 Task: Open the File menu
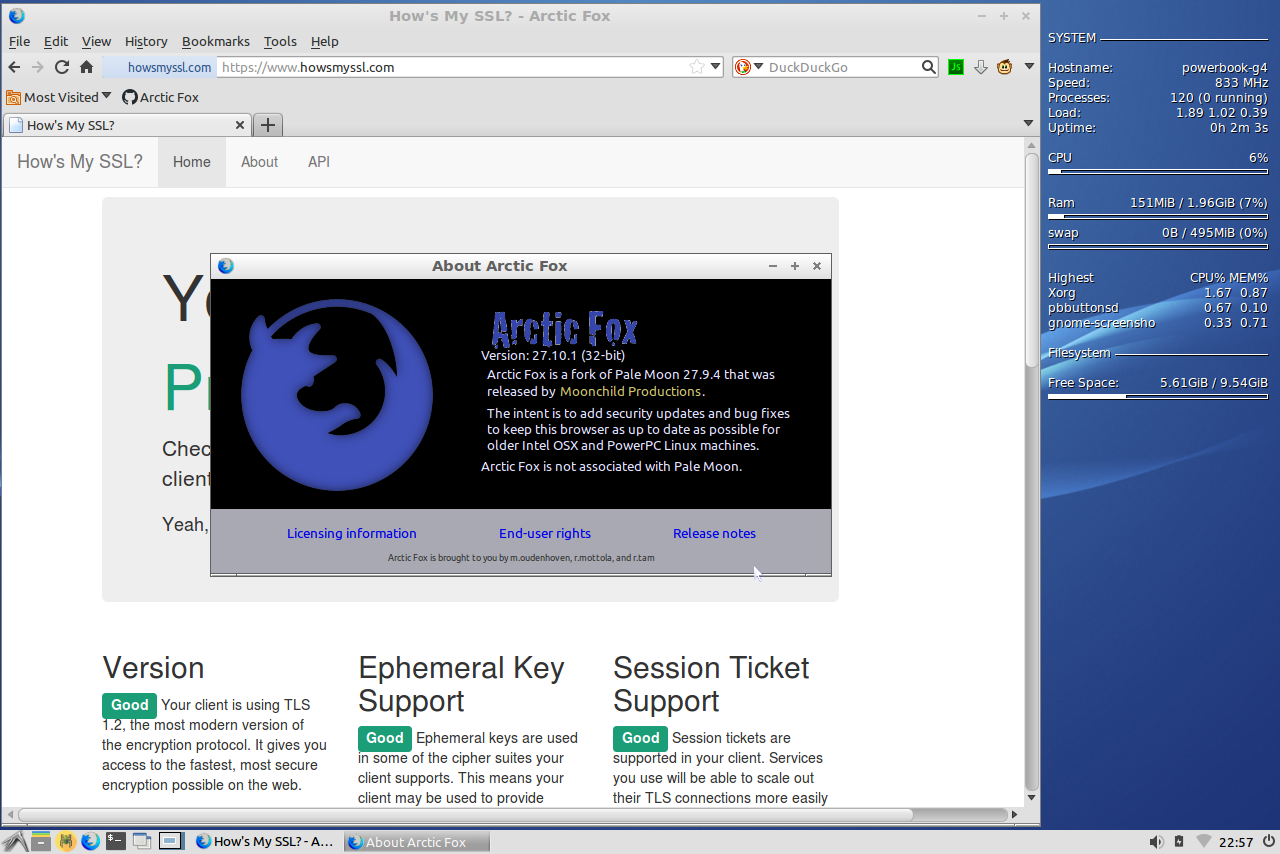(x=19, y=41)
